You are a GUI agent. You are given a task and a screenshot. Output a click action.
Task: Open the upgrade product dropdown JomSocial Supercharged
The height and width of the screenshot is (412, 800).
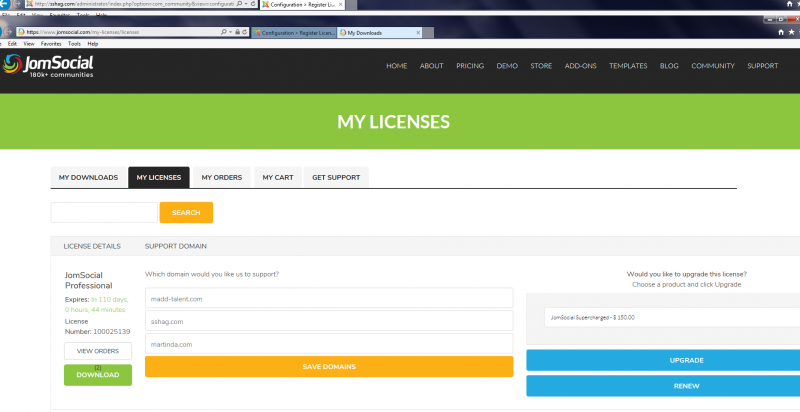pos(671,317)
